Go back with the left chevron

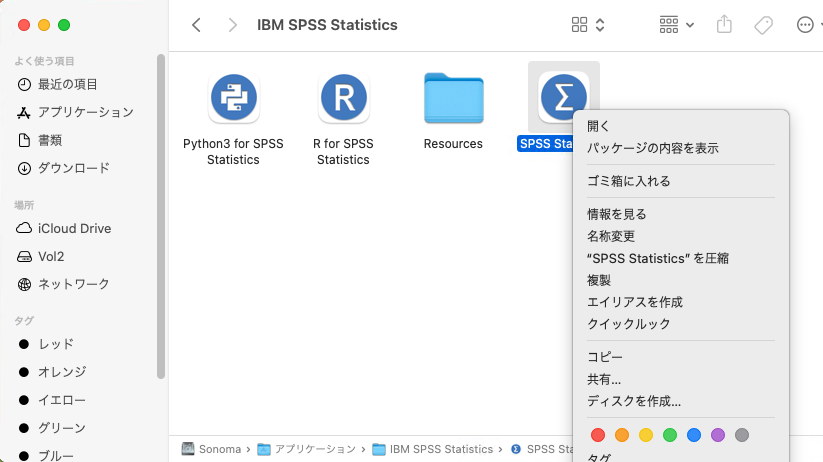tap(196, 25)
